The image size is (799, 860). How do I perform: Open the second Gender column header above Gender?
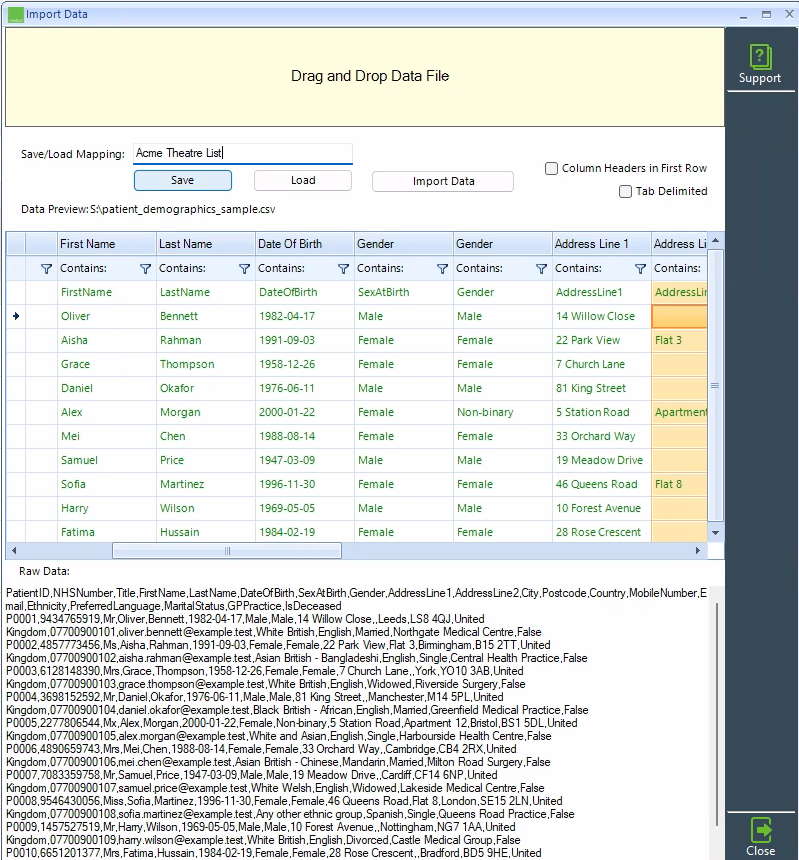pyautogui.click(x=503, y=244)
